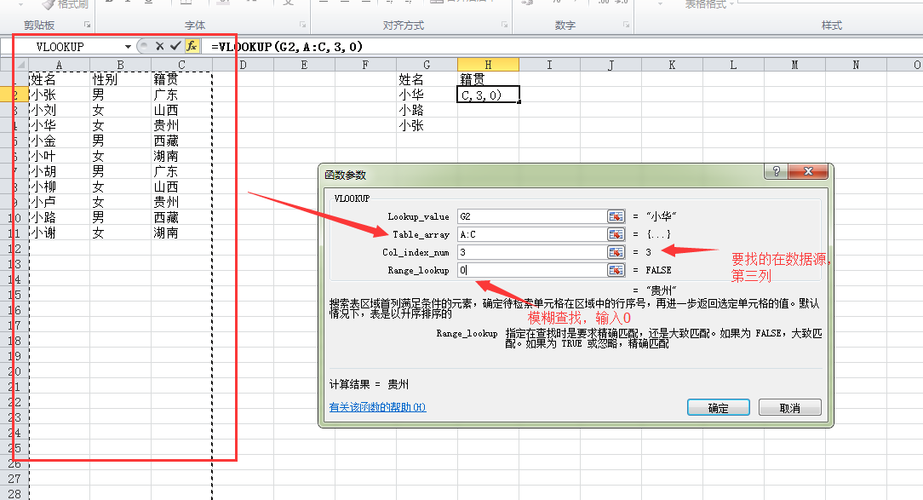This screenshot has width=923, height=500.
Task: Click cell 山西 in the 小刘 row
Action: [x=181, y=110]
